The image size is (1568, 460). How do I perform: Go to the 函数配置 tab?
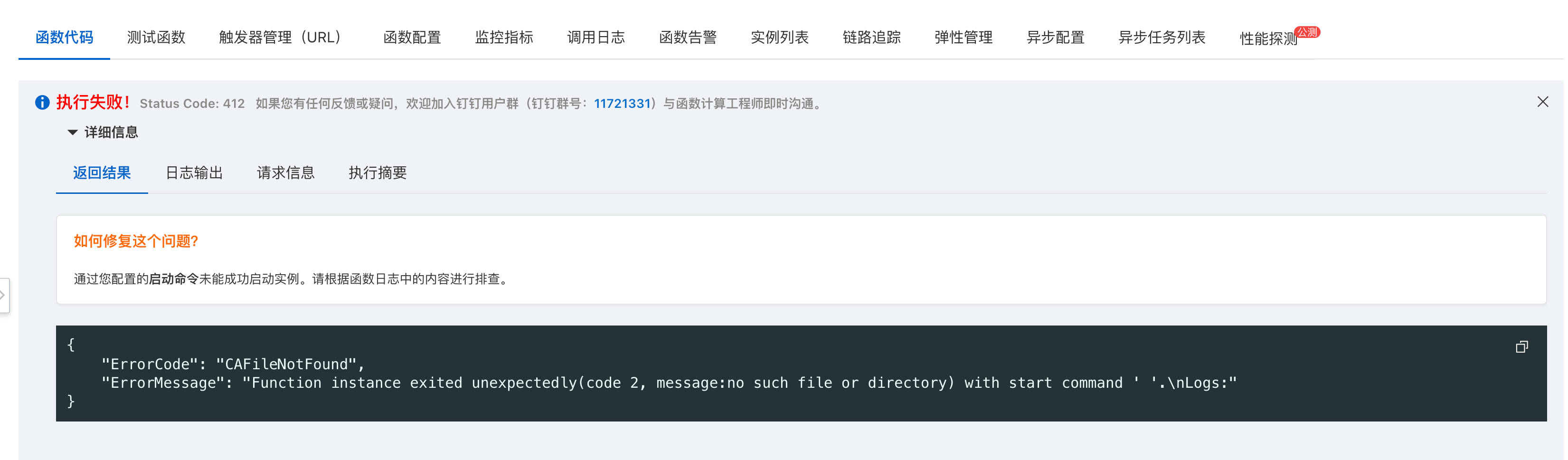(413, 37)
